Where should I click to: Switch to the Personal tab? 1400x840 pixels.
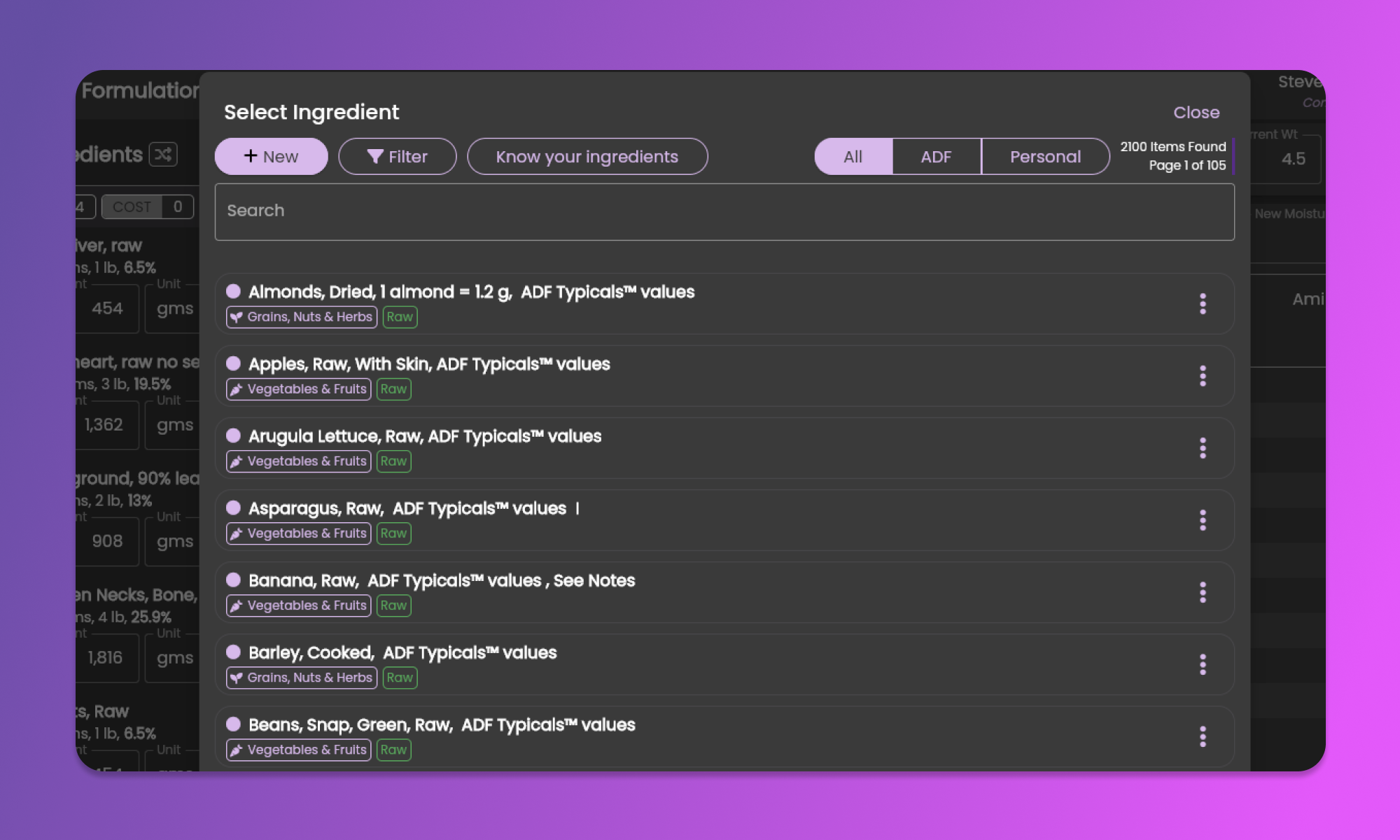(1045, 157)
